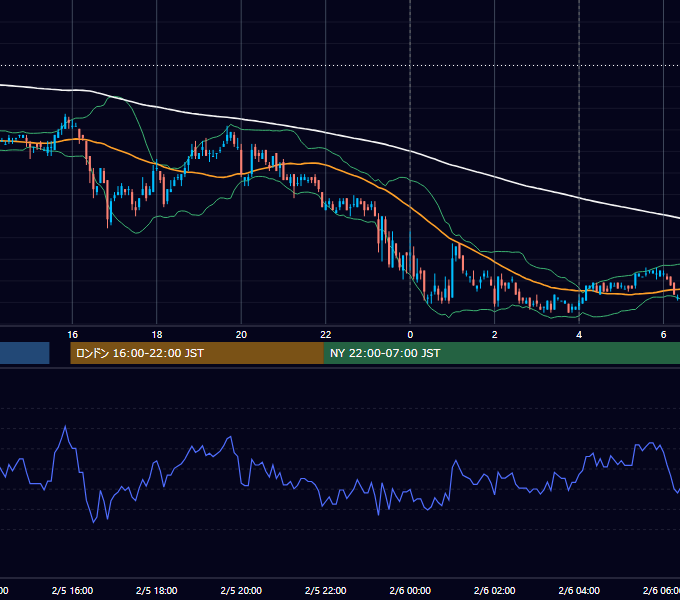
Task: Select the blue session bar before London
Action: click(25, 353)
